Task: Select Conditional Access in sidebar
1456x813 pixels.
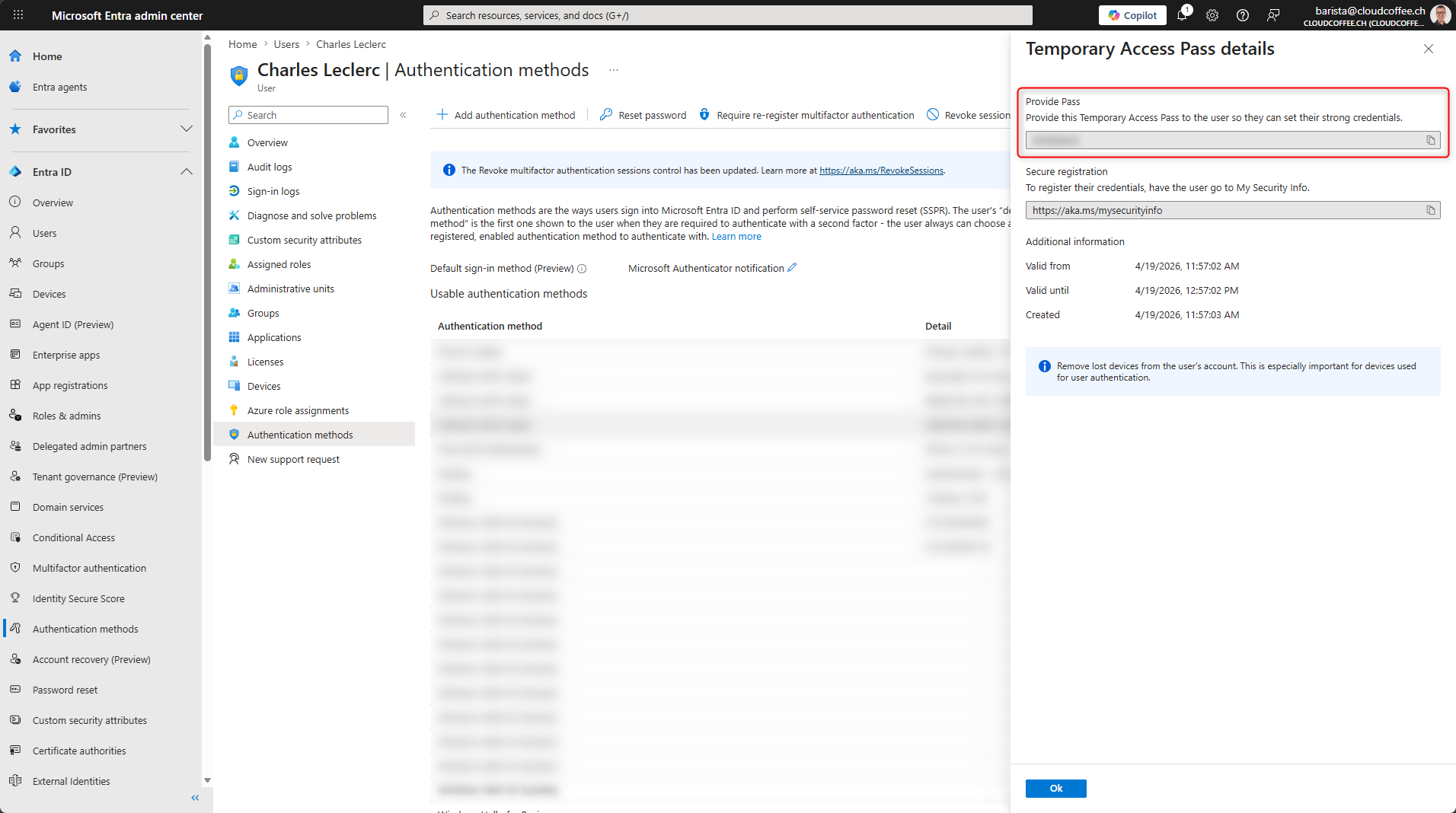Action: pyautogui.click(x=73, y=537)
